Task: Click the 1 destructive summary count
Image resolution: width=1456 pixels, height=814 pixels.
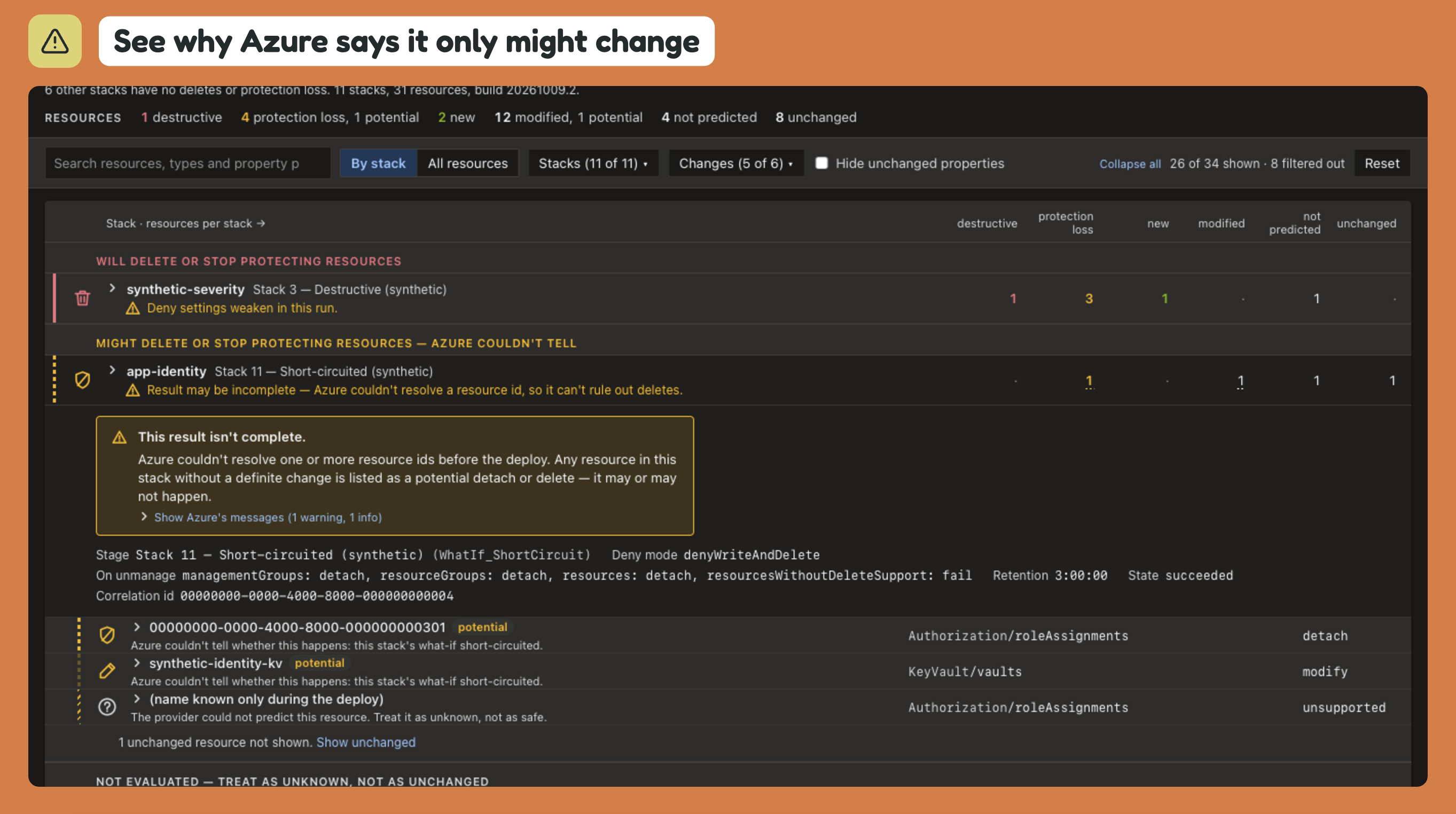Action: 182,117
